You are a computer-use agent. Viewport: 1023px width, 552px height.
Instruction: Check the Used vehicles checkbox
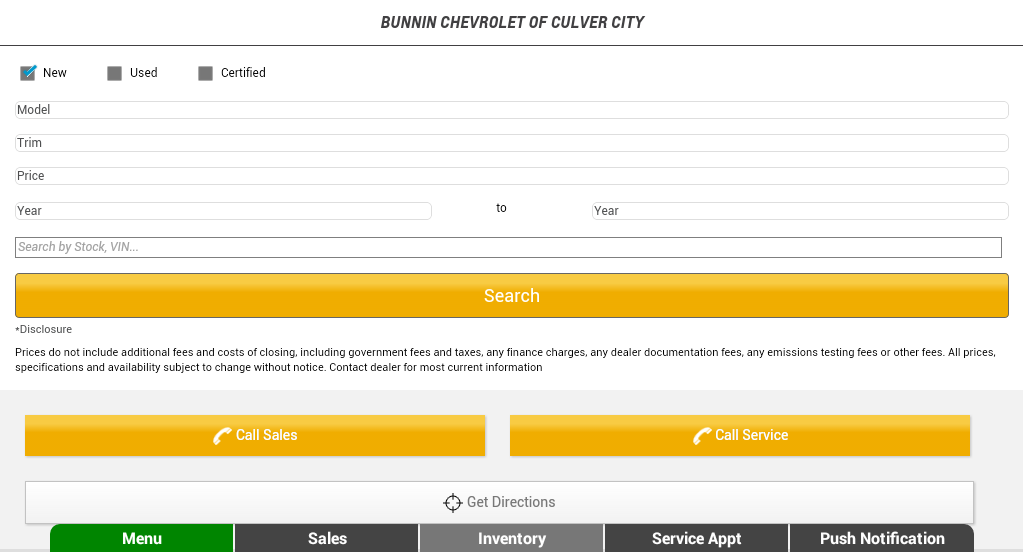(114, 73)
